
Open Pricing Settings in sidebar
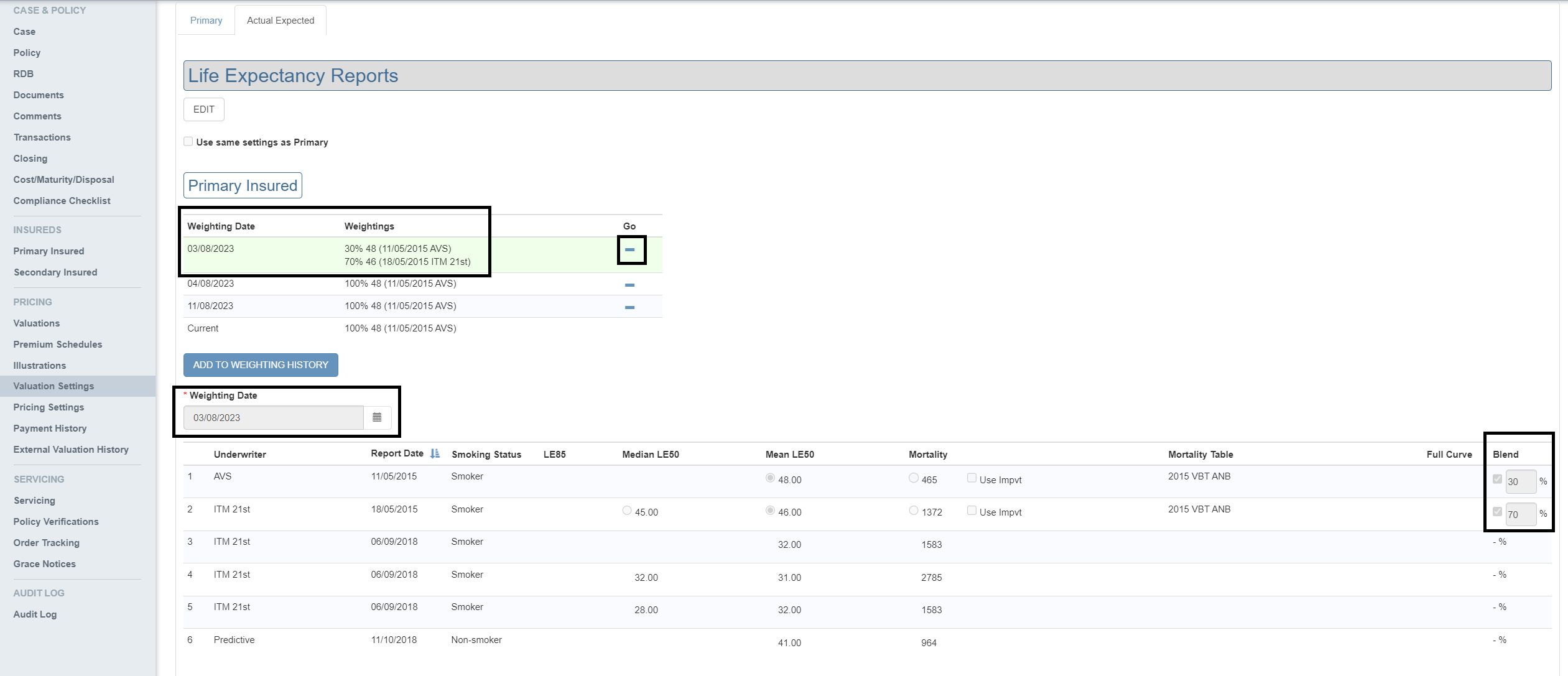(49, 407)
